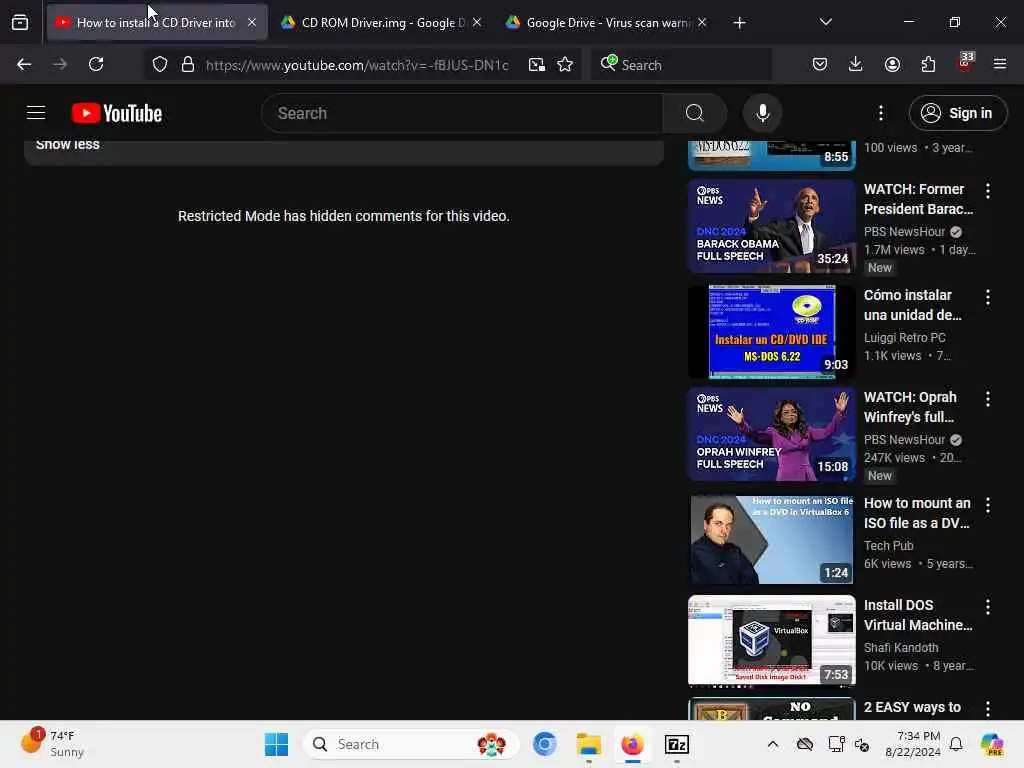
Task: Collapse description with Show less
Action: tap(68, 144)
